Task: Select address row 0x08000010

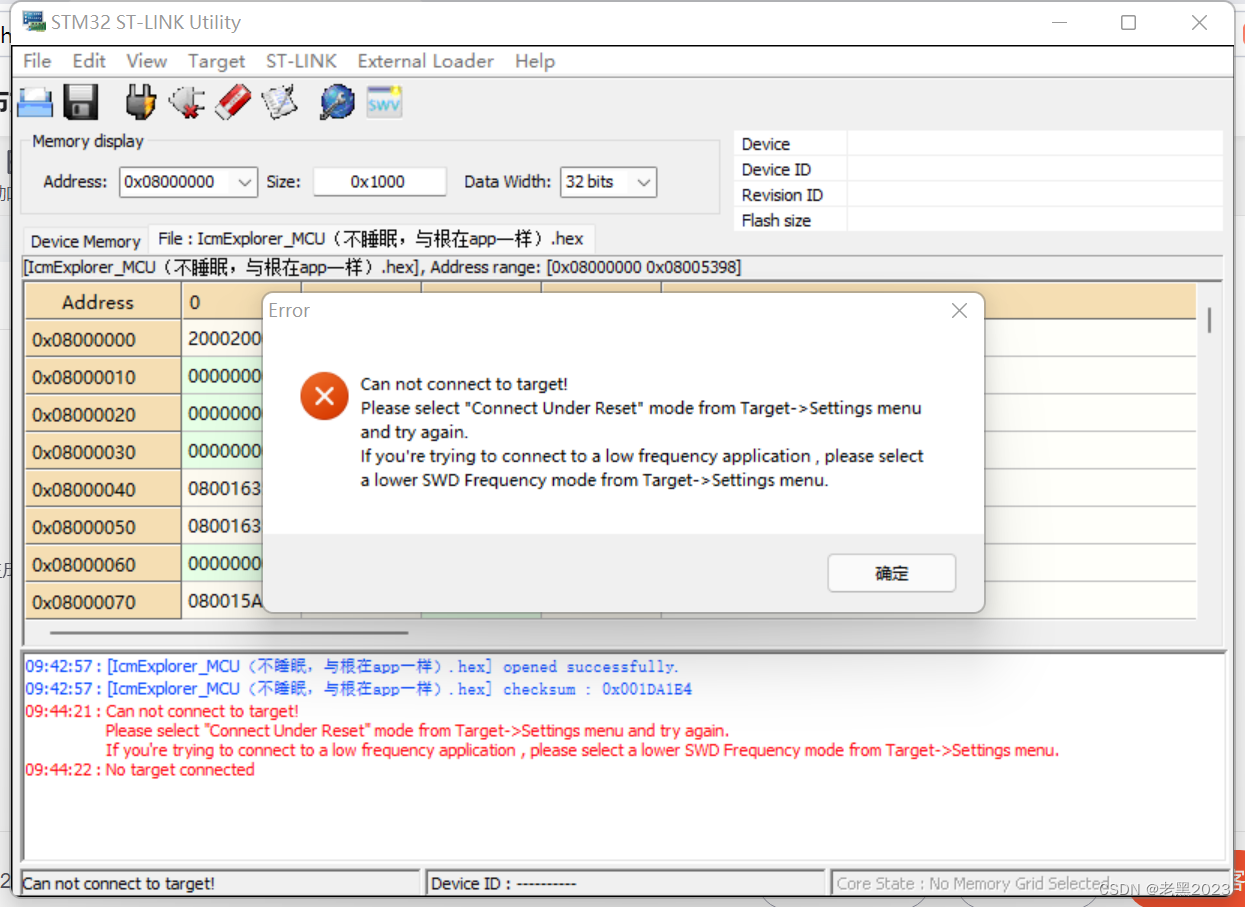Action: [x=103, y=377]
